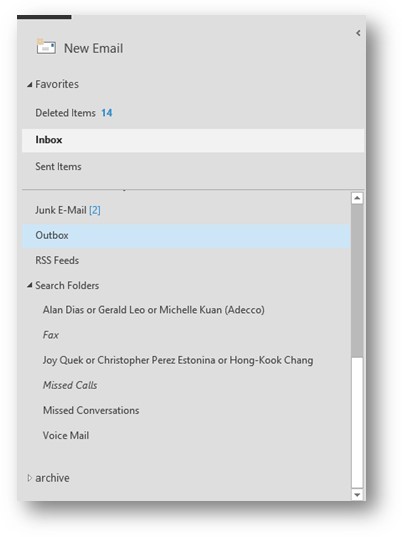This screenshot has height=537, width=402.
Task: Click the New Email text label
Action: [x=93, y=48]
